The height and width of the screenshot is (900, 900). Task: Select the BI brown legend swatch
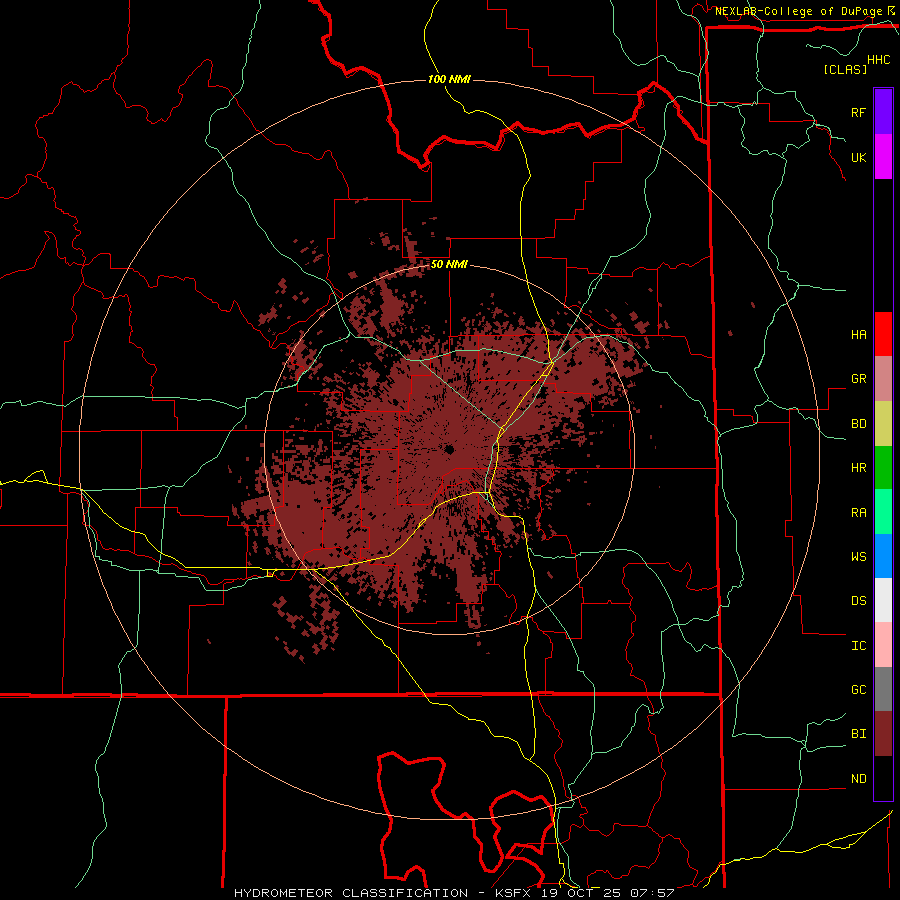[x=883, y=734]
